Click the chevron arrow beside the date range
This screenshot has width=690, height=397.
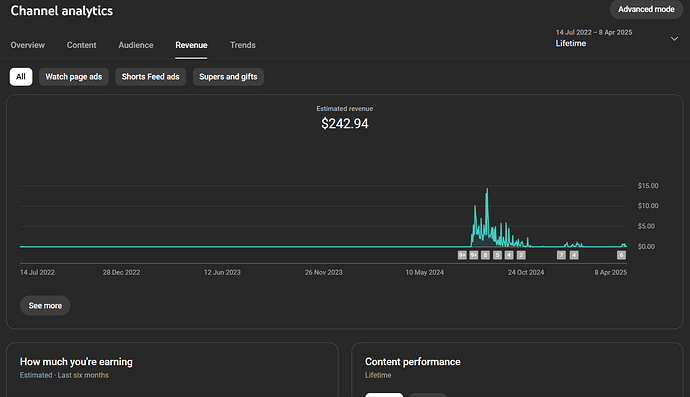point(674,39)
